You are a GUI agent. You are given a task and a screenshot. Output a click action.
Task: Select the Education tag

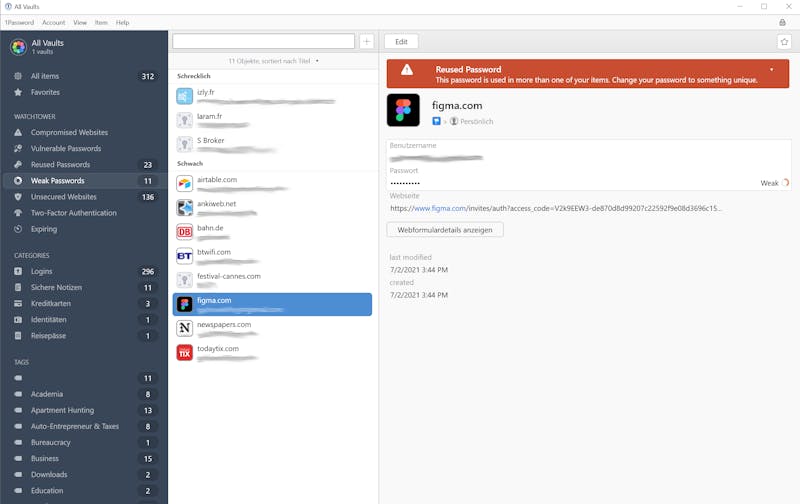coord(84,491)
